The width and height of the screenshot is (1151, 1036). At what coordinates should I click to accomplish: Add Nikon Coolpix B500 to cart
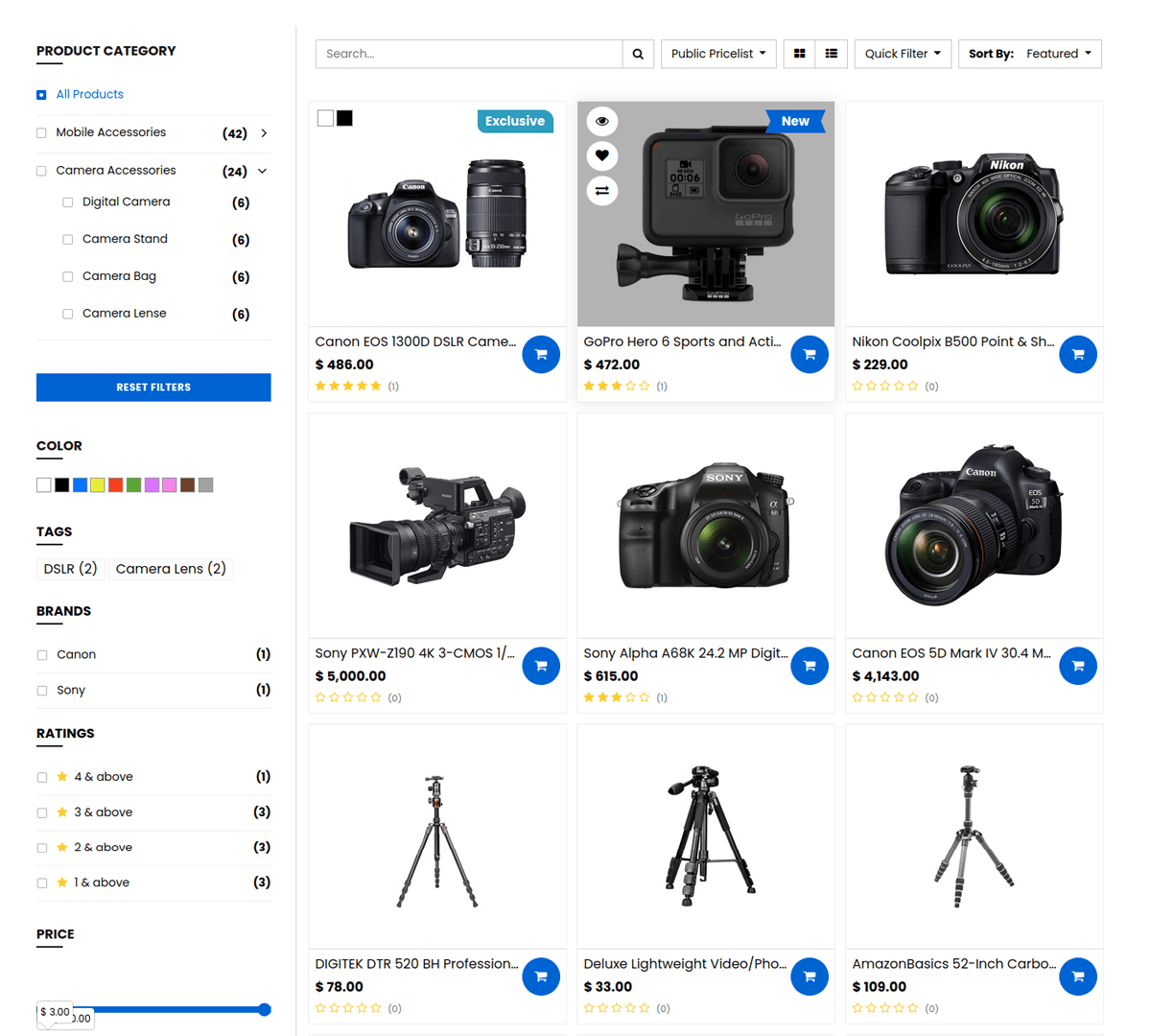click(1078, 354)
